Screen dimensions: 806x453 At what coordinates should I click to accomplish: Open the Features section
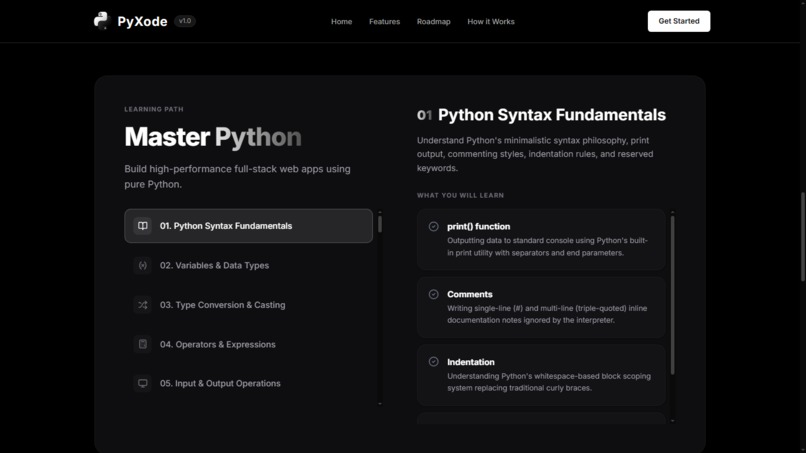pos(384,22)
